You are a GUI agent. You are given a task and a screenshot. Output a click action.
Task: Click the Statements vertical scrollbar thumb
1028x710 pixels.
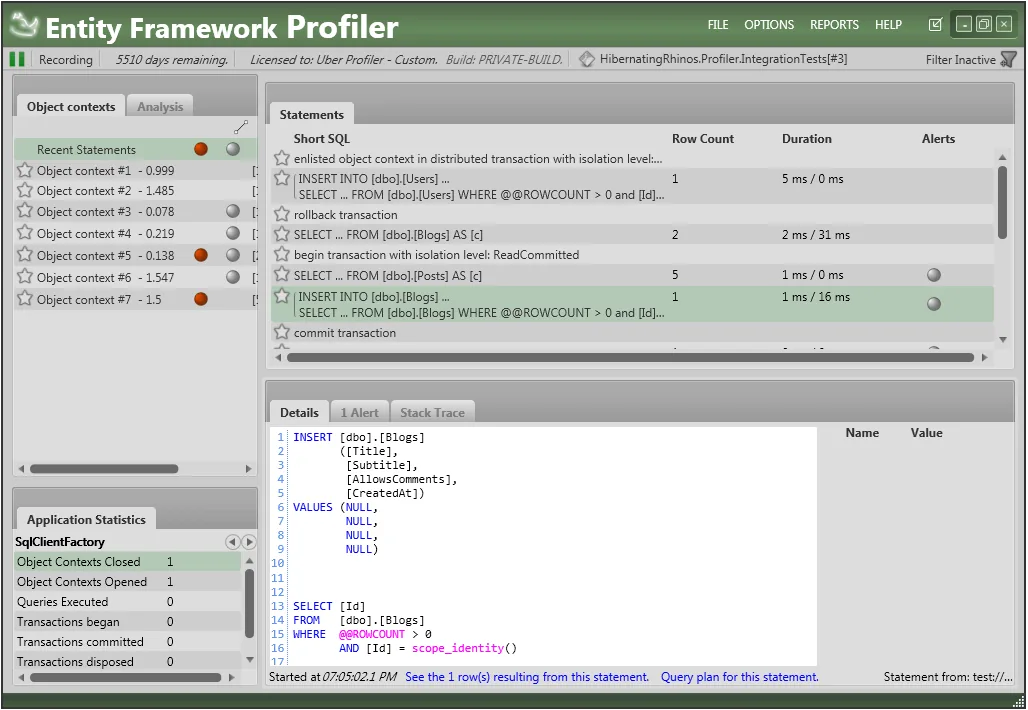pyautogui.click(x=1002, y=202)
